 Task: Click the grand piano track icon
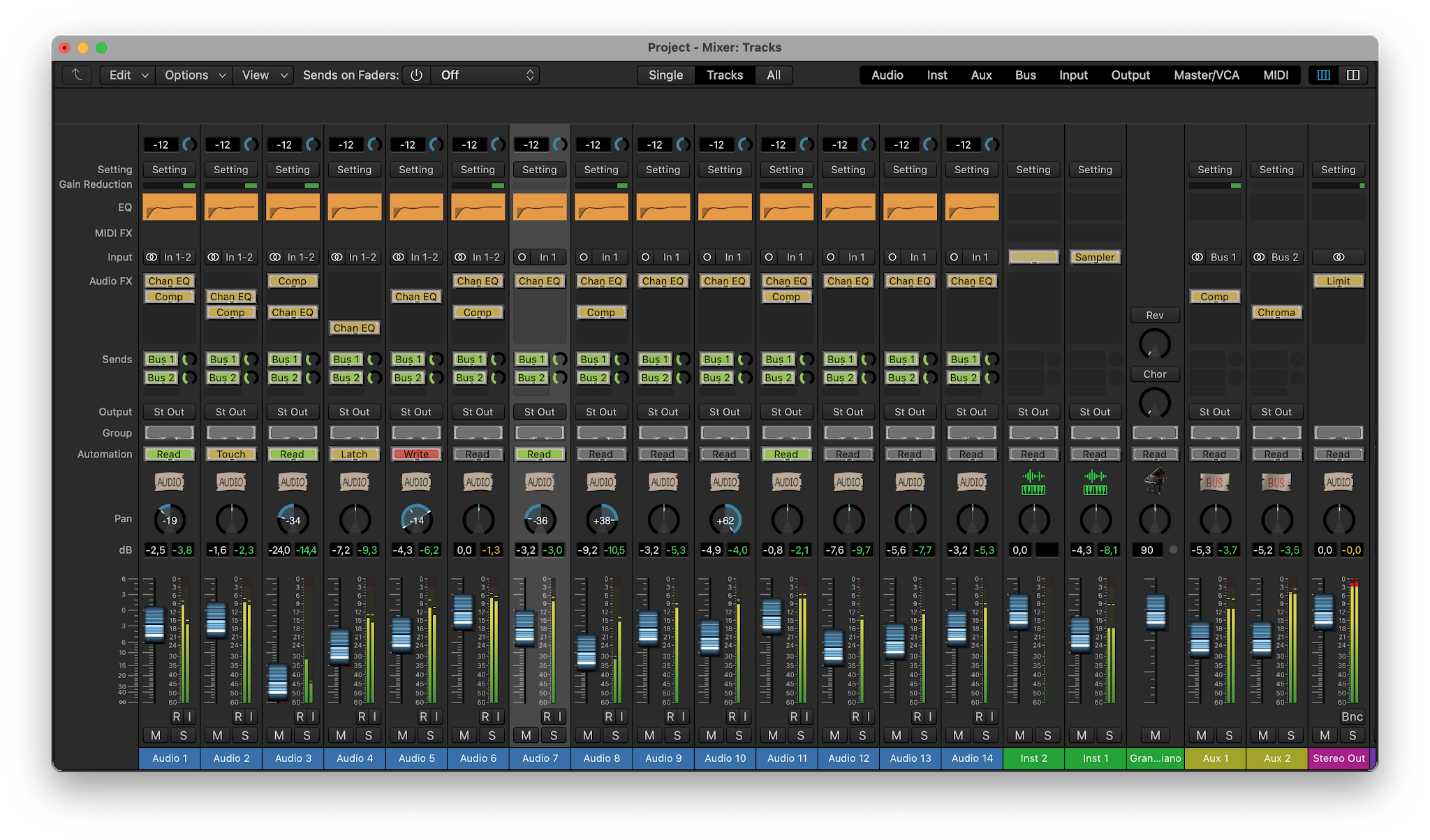[1155, 480]
